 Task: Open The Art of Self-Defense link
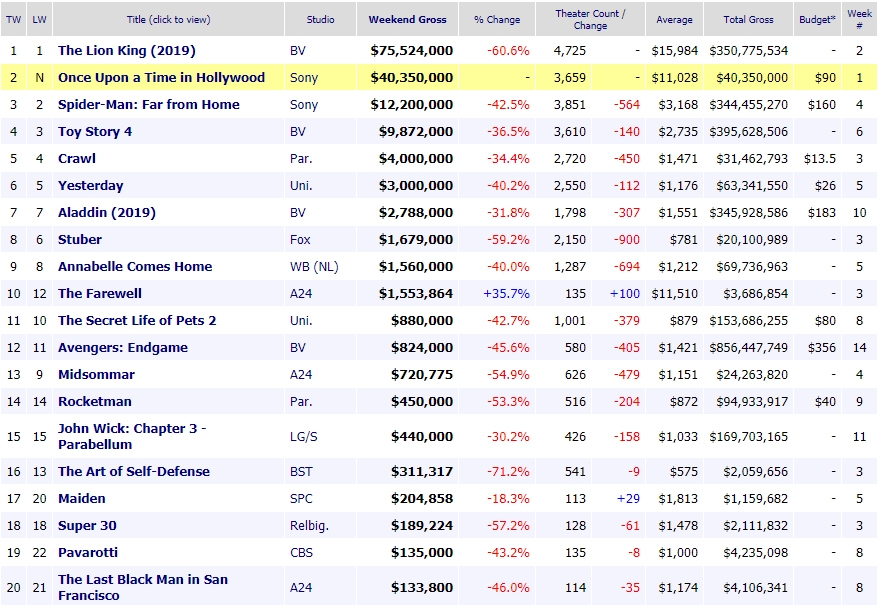click(x=134, y=471)
